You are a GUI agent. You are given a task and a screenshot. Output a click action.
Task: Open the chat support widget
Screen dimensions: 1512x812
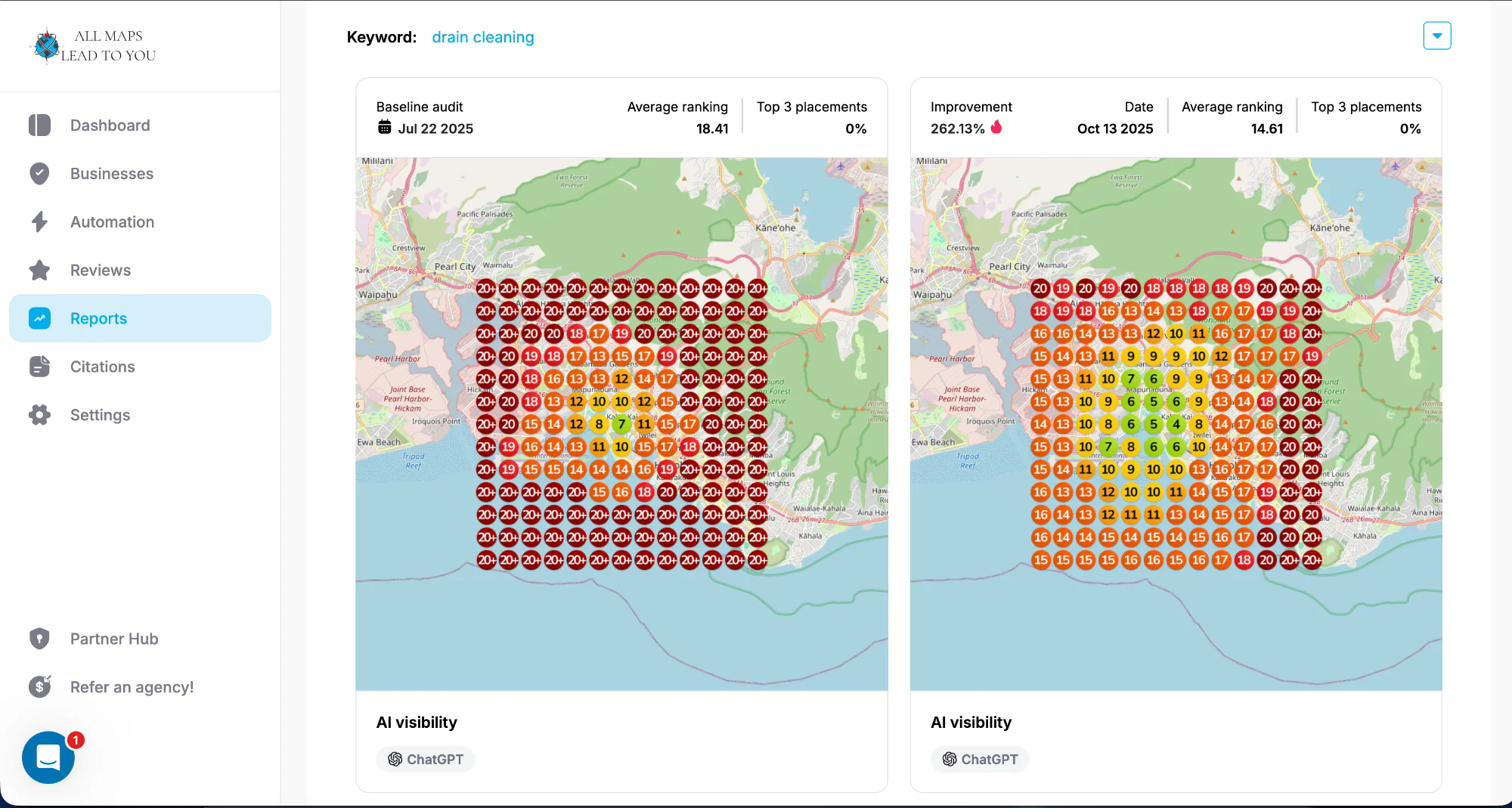(x=48, y=757)
